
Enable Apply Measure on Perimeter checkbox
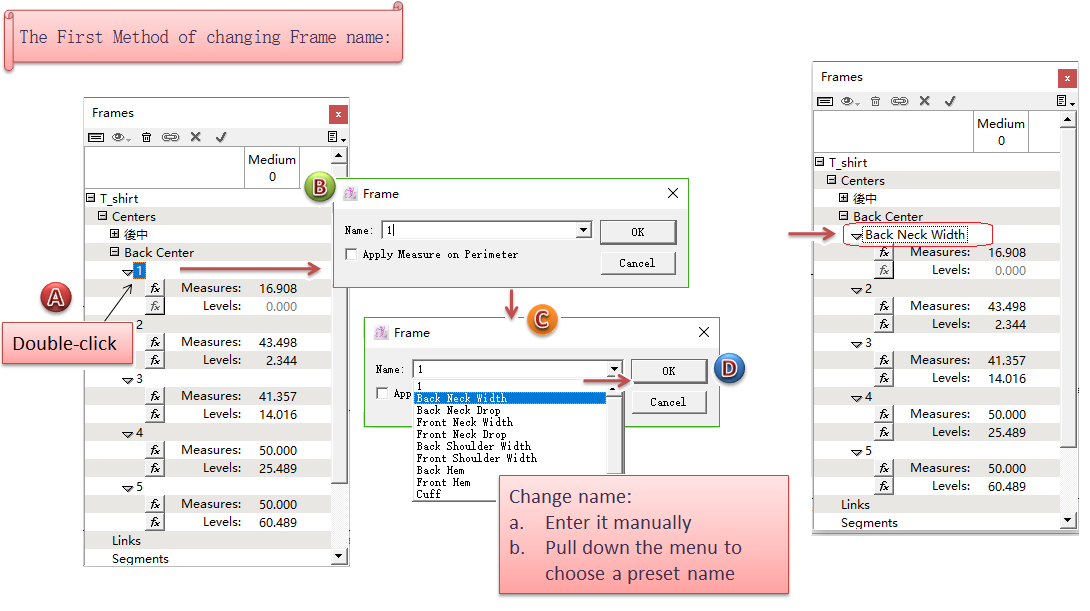point(351,255)
